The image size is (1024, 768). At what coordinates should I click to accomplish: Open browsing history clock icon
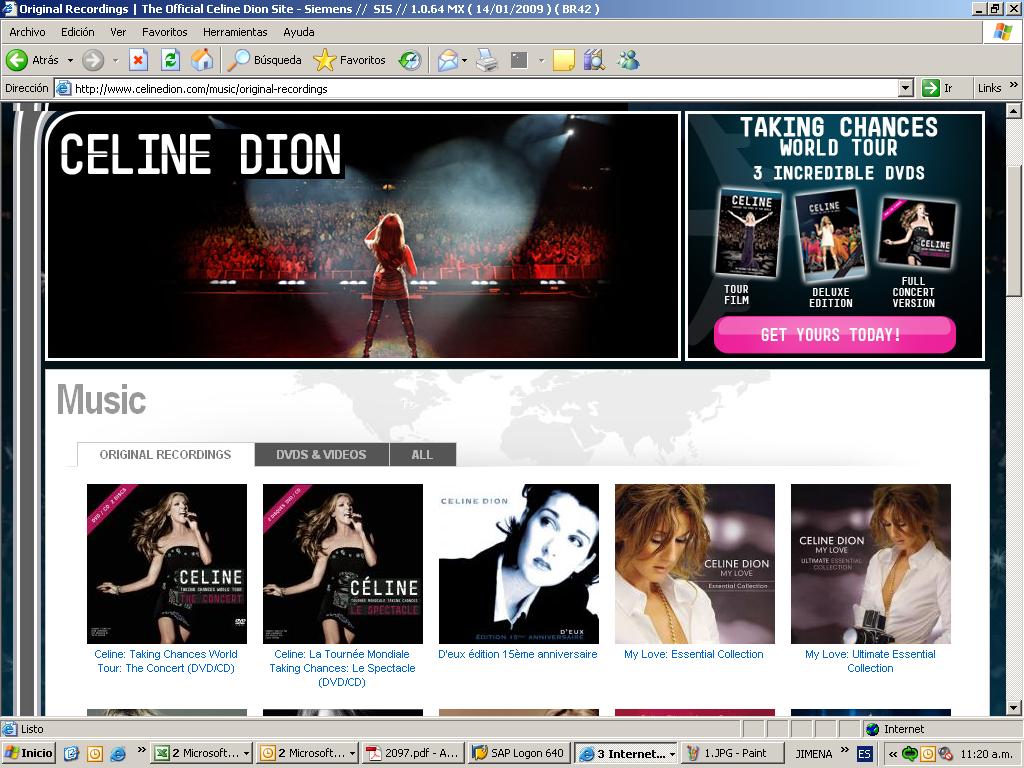(x=410, y=60)
